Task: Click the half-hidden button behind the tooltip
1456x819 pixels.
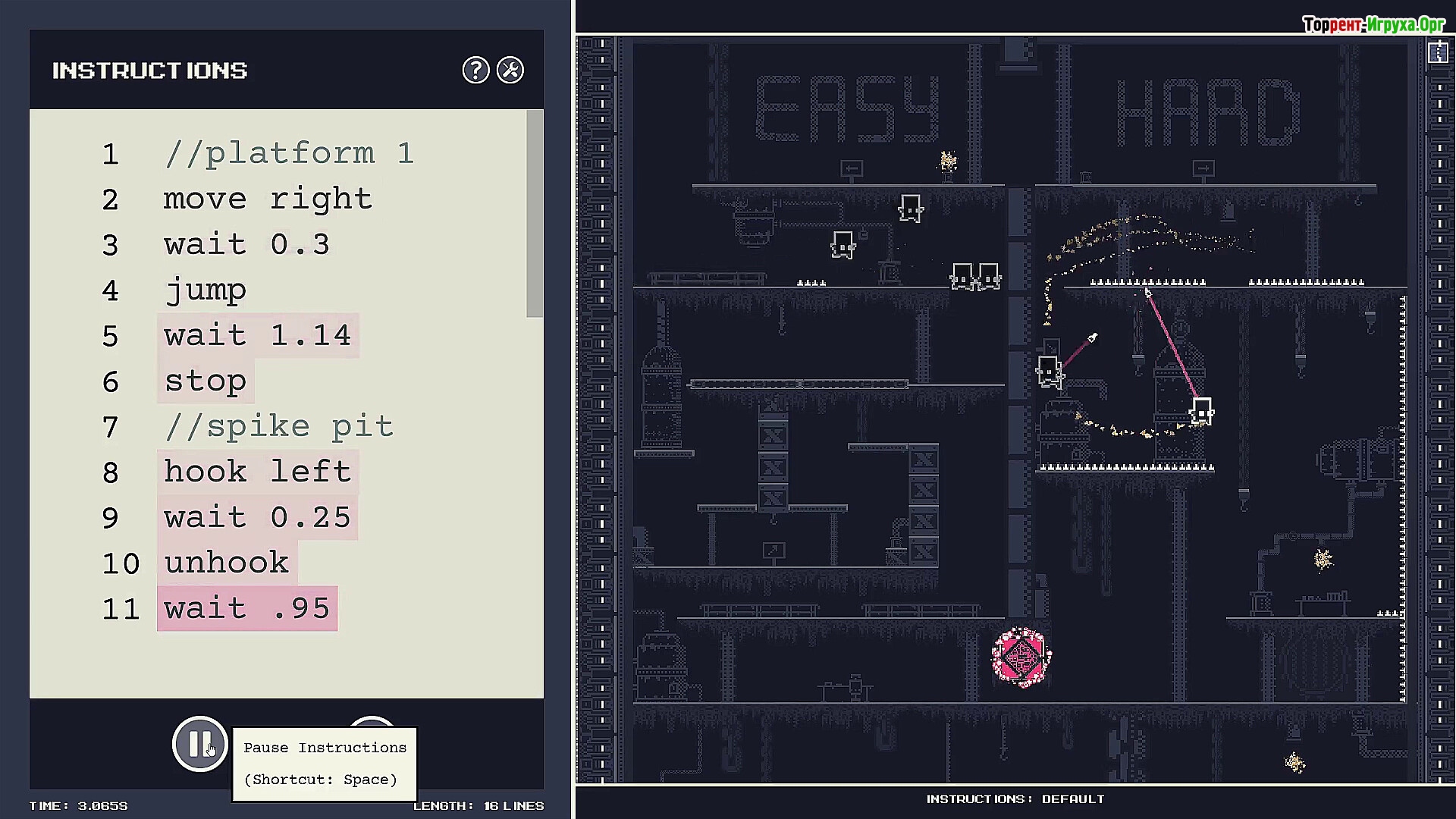Action: (x=371, y=721)
